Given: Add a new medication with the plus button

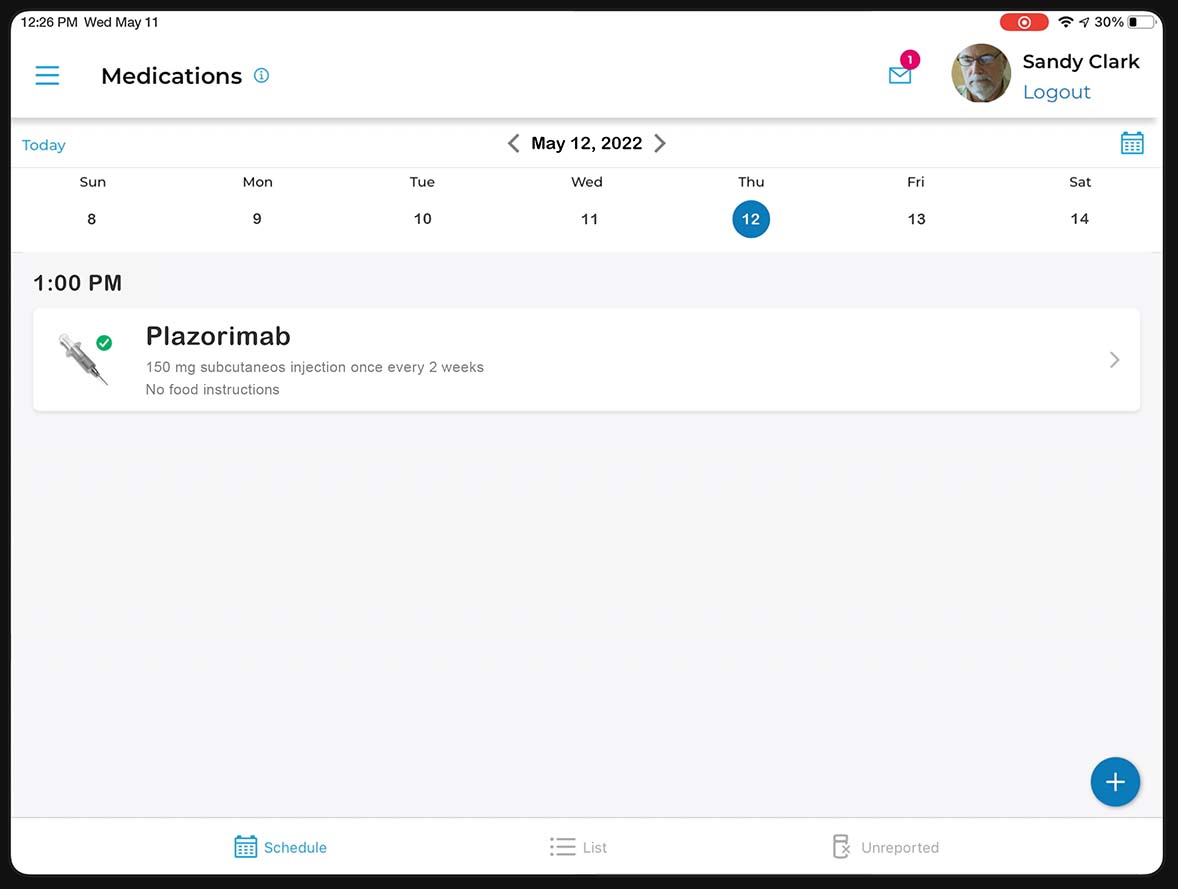Looking at the screenshot, I should [1115, 782].
